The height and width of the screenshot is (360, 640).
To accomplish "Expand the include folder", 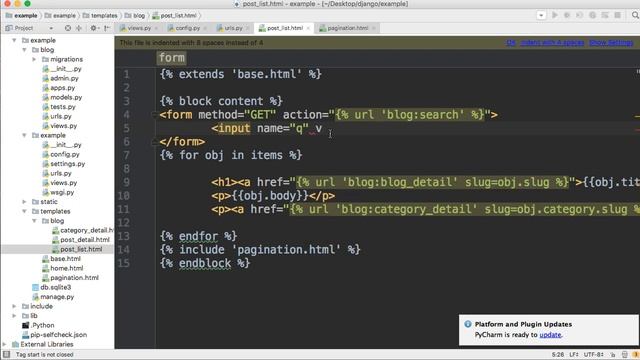I will (14, 306).
